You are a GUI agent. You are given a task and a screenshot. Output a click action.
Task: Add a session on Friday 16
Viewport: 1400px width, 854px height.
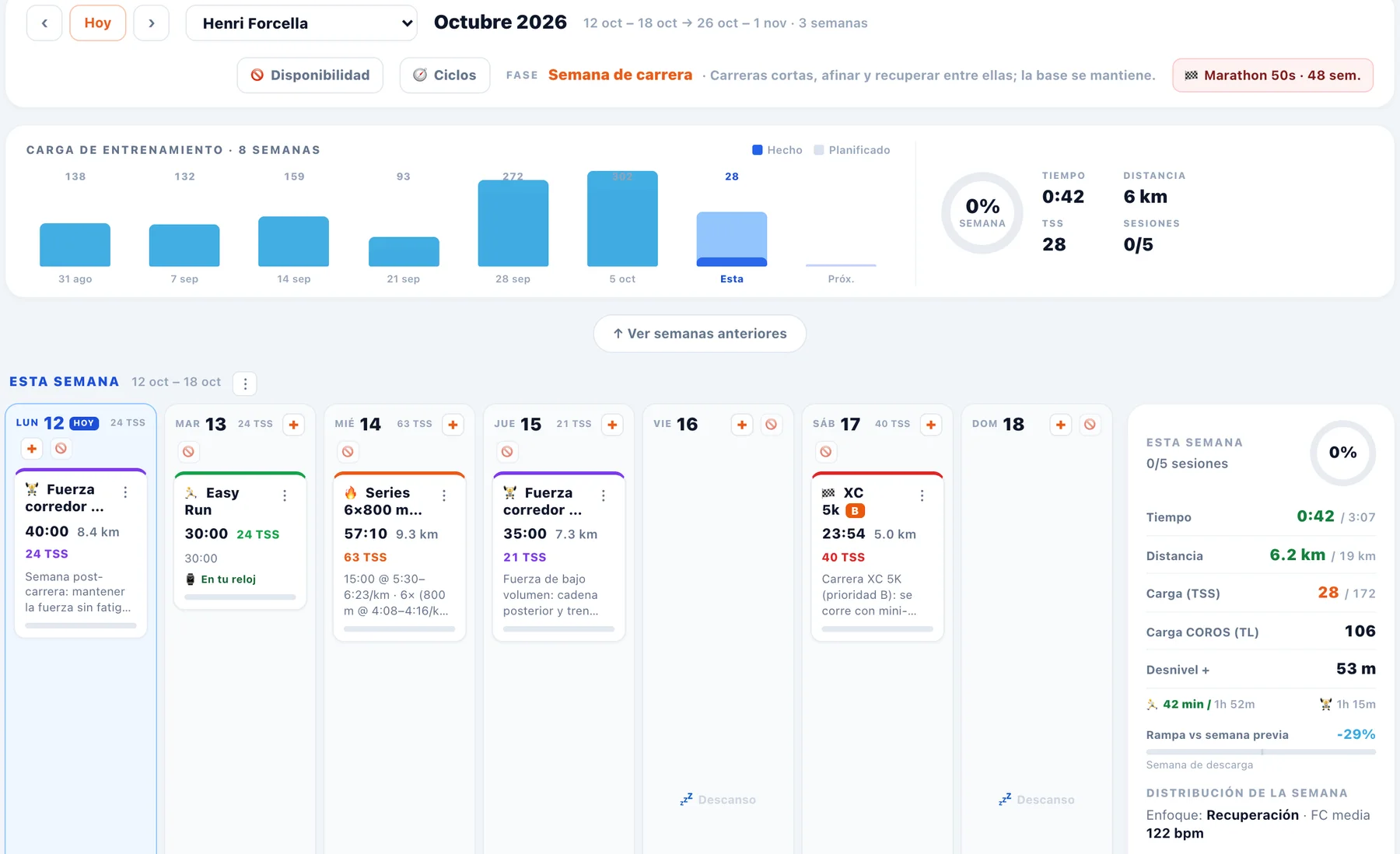742,425
